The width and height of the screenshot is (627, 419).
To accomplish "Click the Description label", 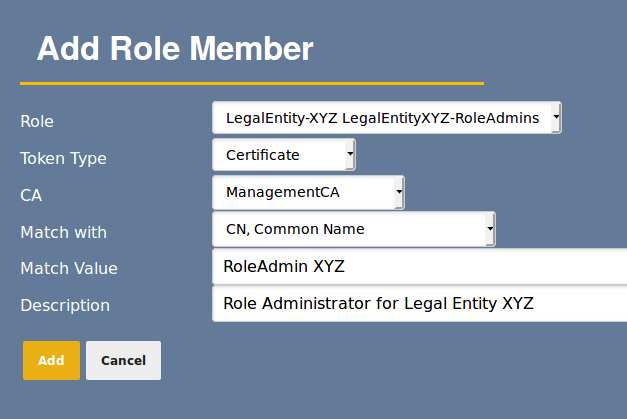I will [x=65, y=305].
